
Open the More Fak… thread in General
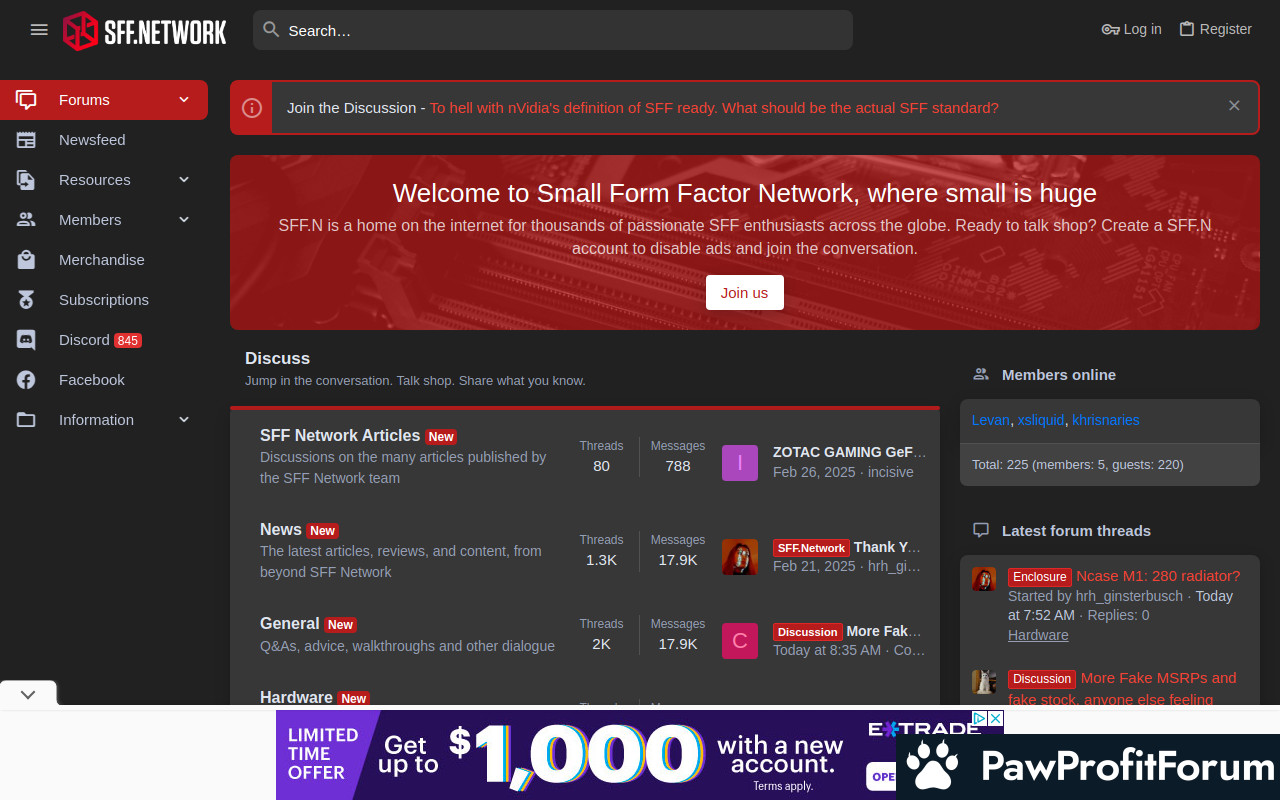(884, 631)
